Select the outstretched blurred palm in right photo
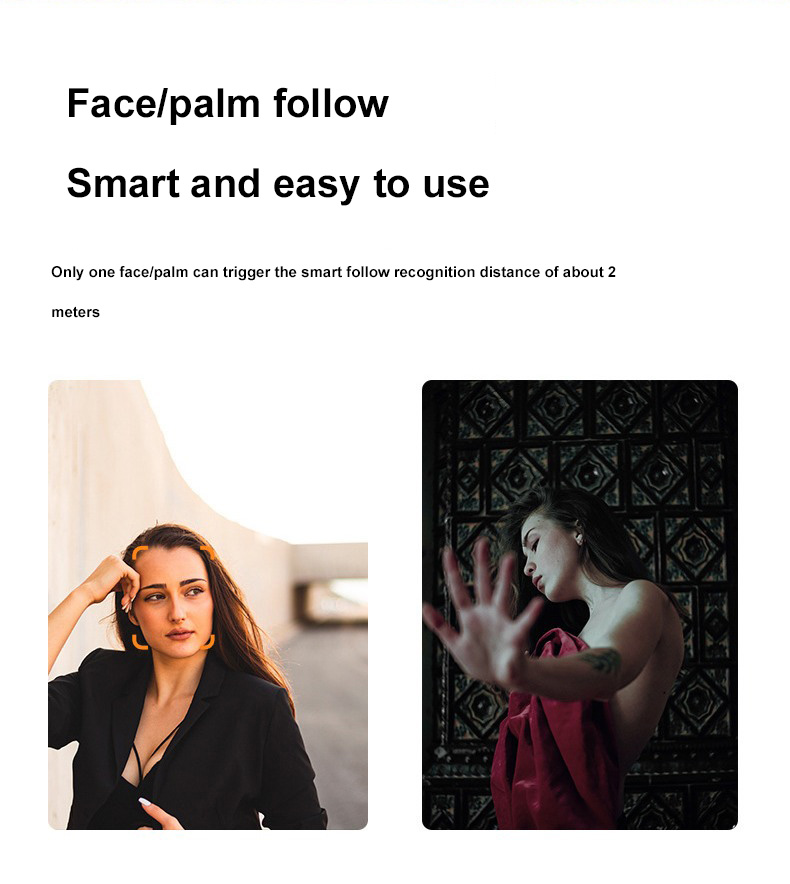The height and width of the screenshot is (884, 790). coord(482,612)
